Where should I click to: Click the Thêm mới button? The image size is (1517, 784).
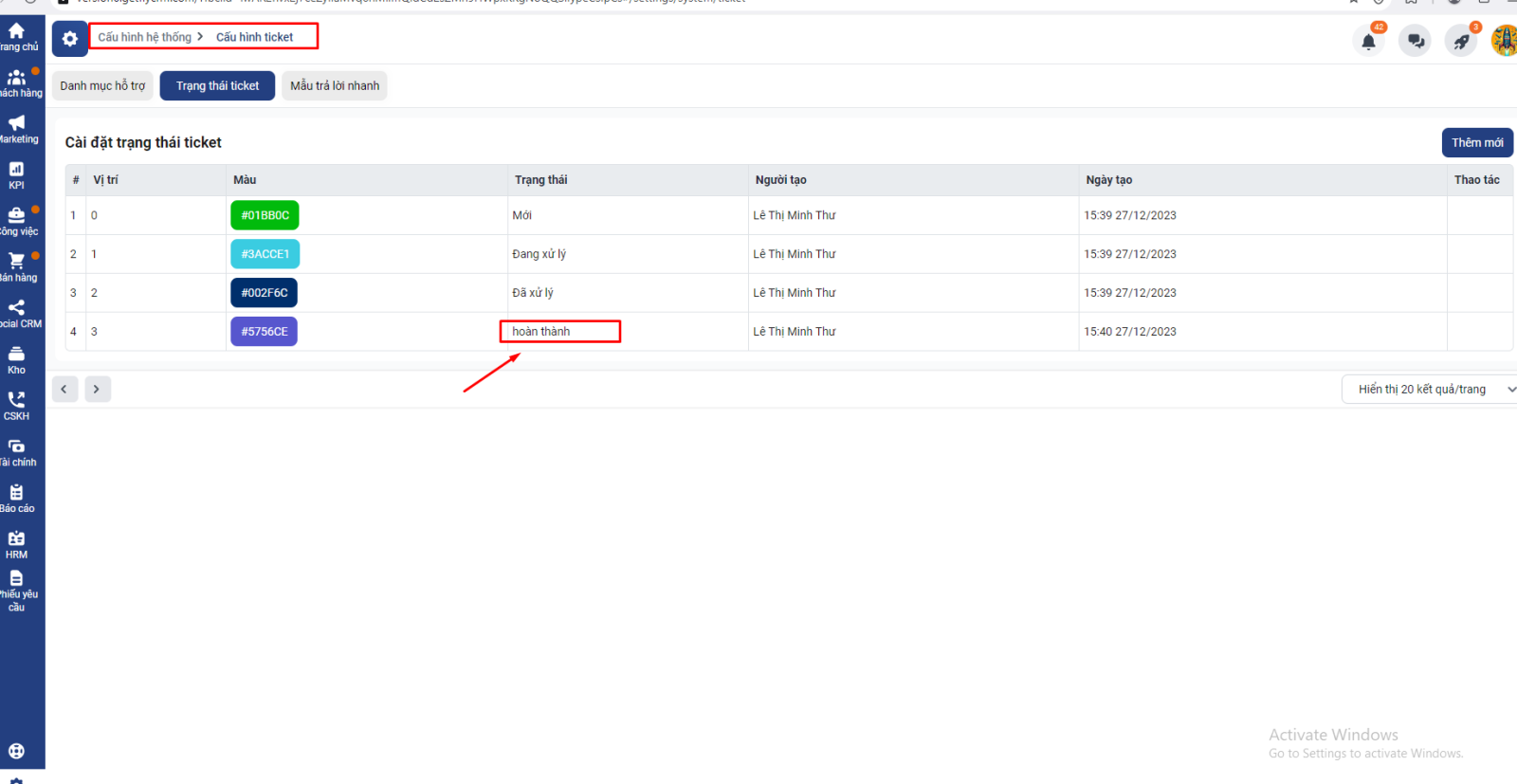[1476, 143]
